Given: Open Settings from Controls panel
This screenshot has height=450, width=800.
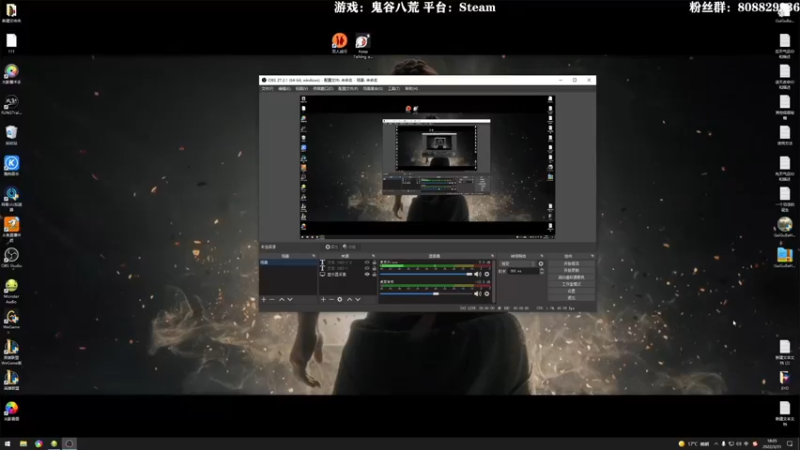Looking at the screenshot, I should (x=571, y=291).
